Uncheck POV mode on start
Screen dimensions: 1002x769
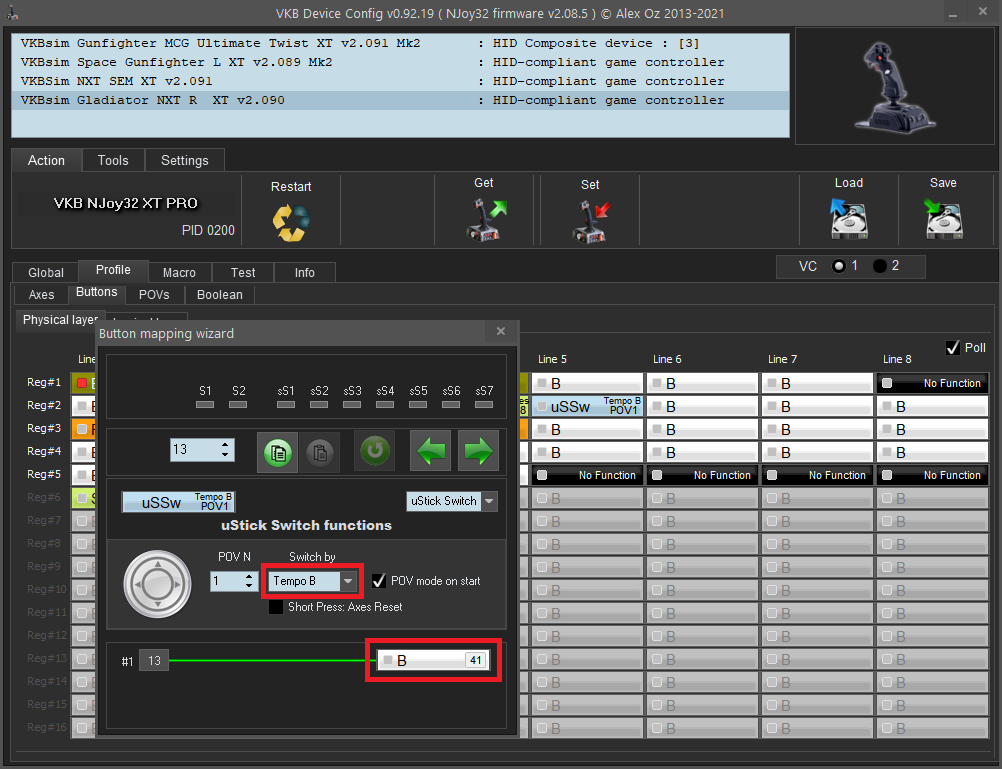(x=379, y=581)
